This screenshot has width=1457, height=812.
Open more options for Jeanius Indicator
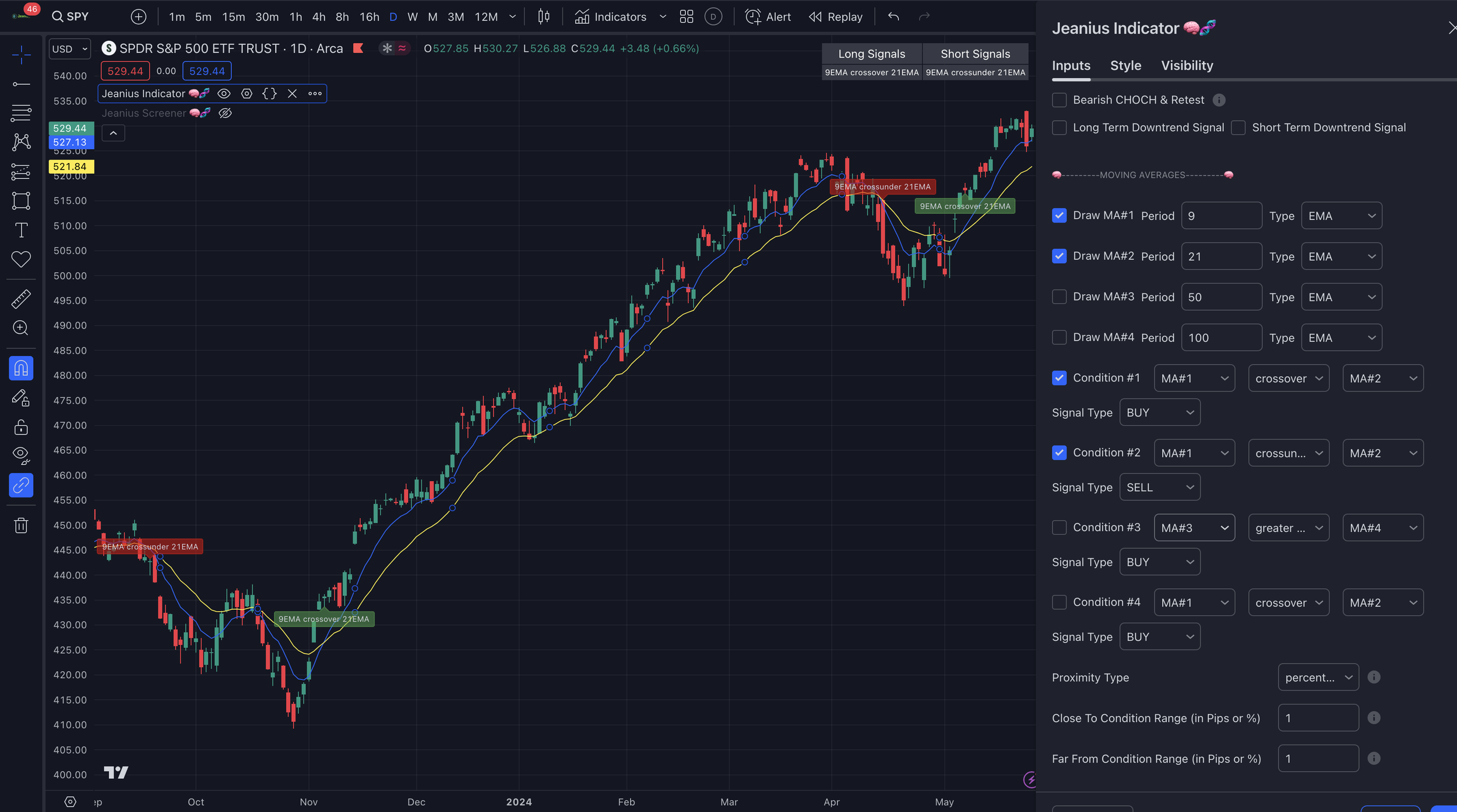click(315, 94)
